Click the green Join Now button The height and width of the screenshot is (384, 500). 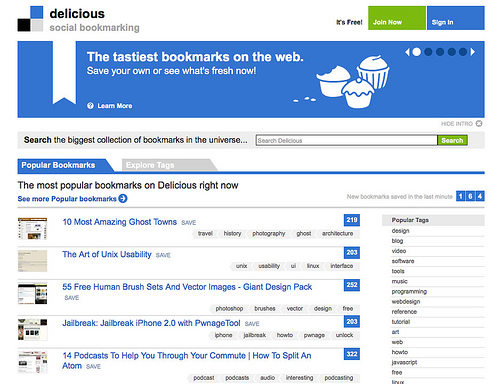tap(397, 18)
